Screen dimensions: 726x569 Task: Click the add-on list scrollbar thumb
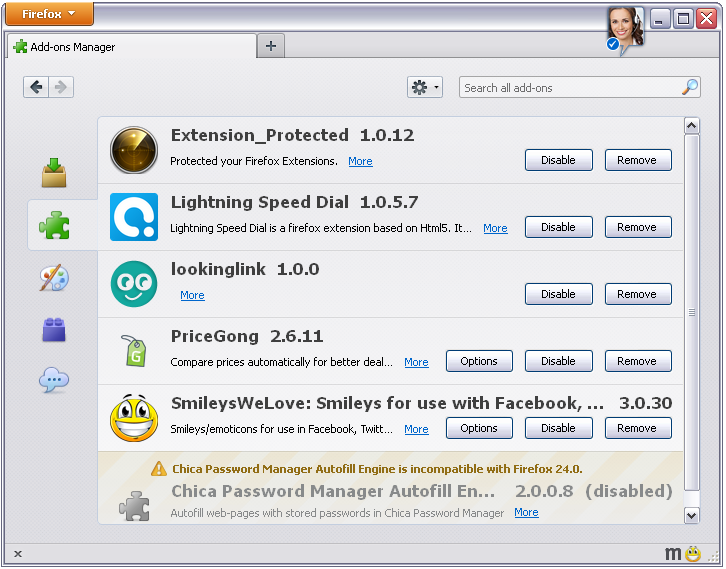691,313
